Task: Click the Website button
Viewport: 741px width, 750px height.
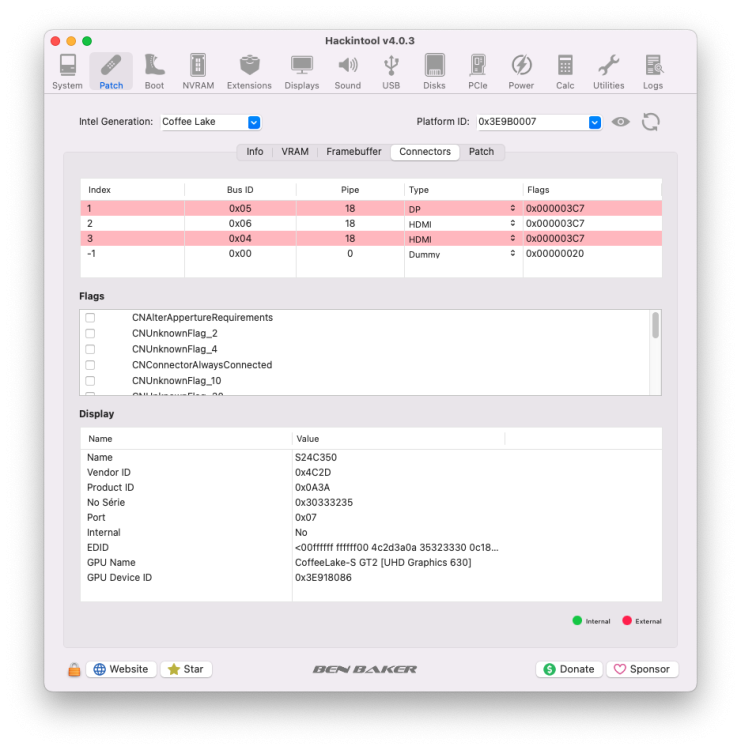Action: (121, 669)
